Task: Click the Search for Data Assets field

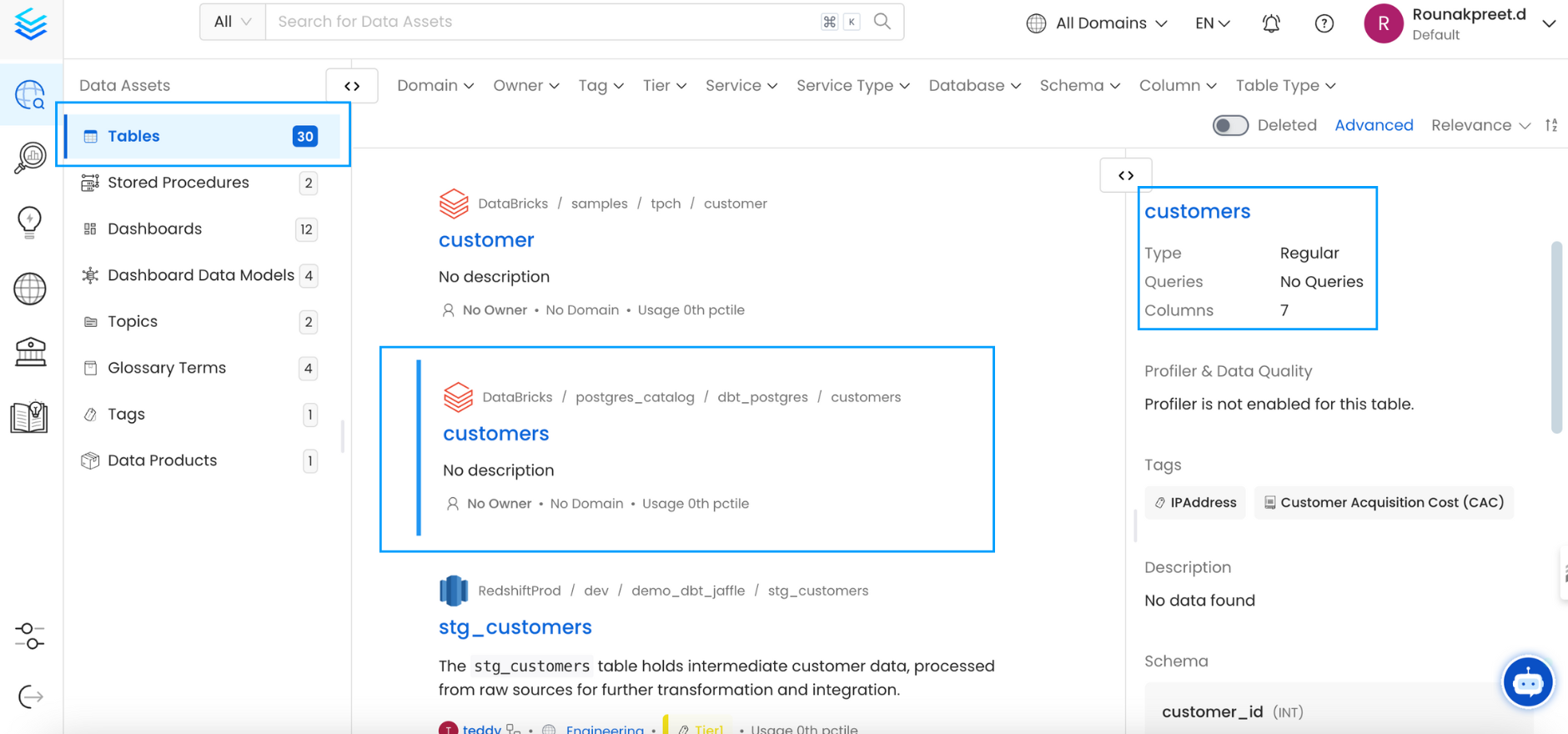Action: 542,22
